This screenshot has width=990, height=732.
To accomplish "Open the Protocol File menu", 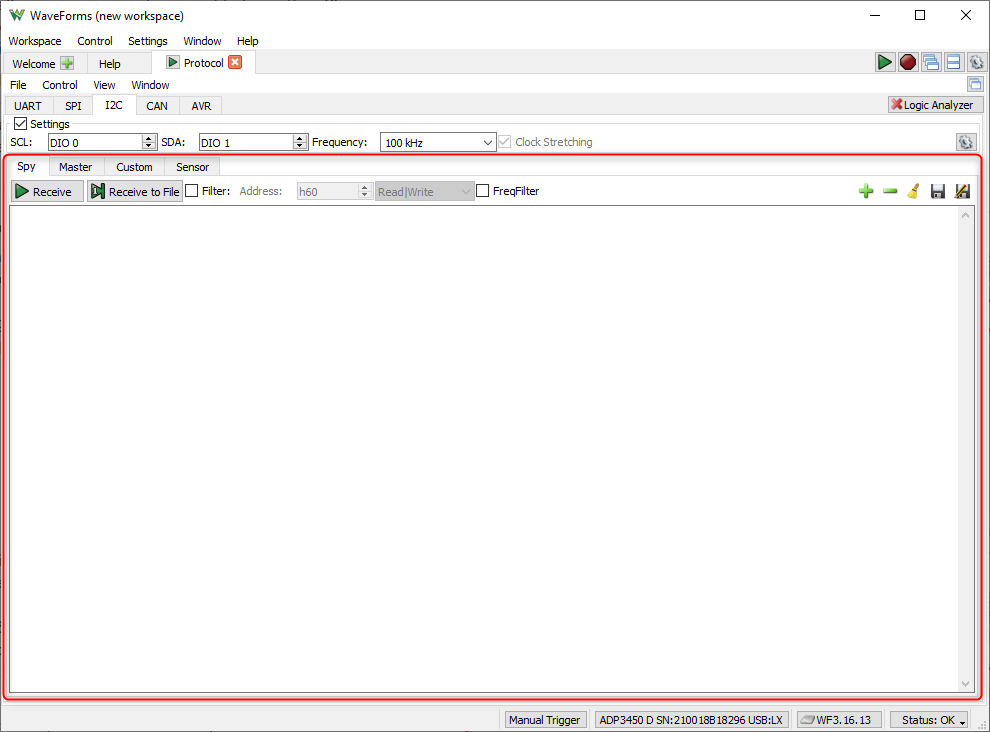I will (x=18, y=85).
